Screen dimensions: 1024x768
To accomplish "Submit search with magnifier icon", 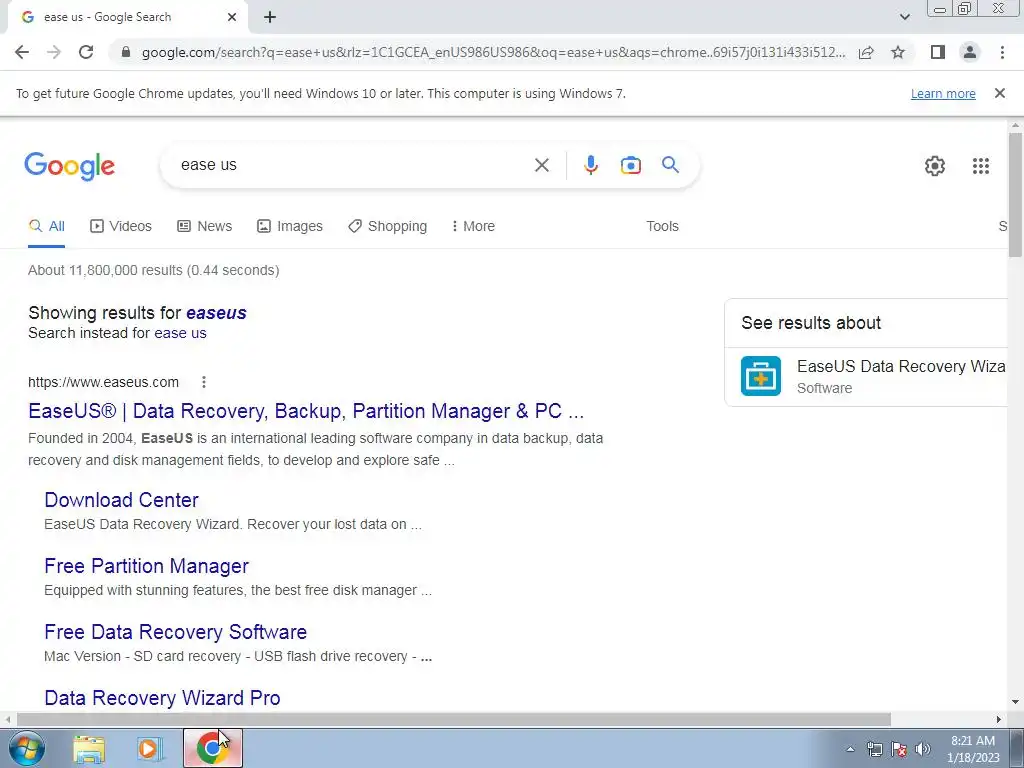I will tap(670, 165).
